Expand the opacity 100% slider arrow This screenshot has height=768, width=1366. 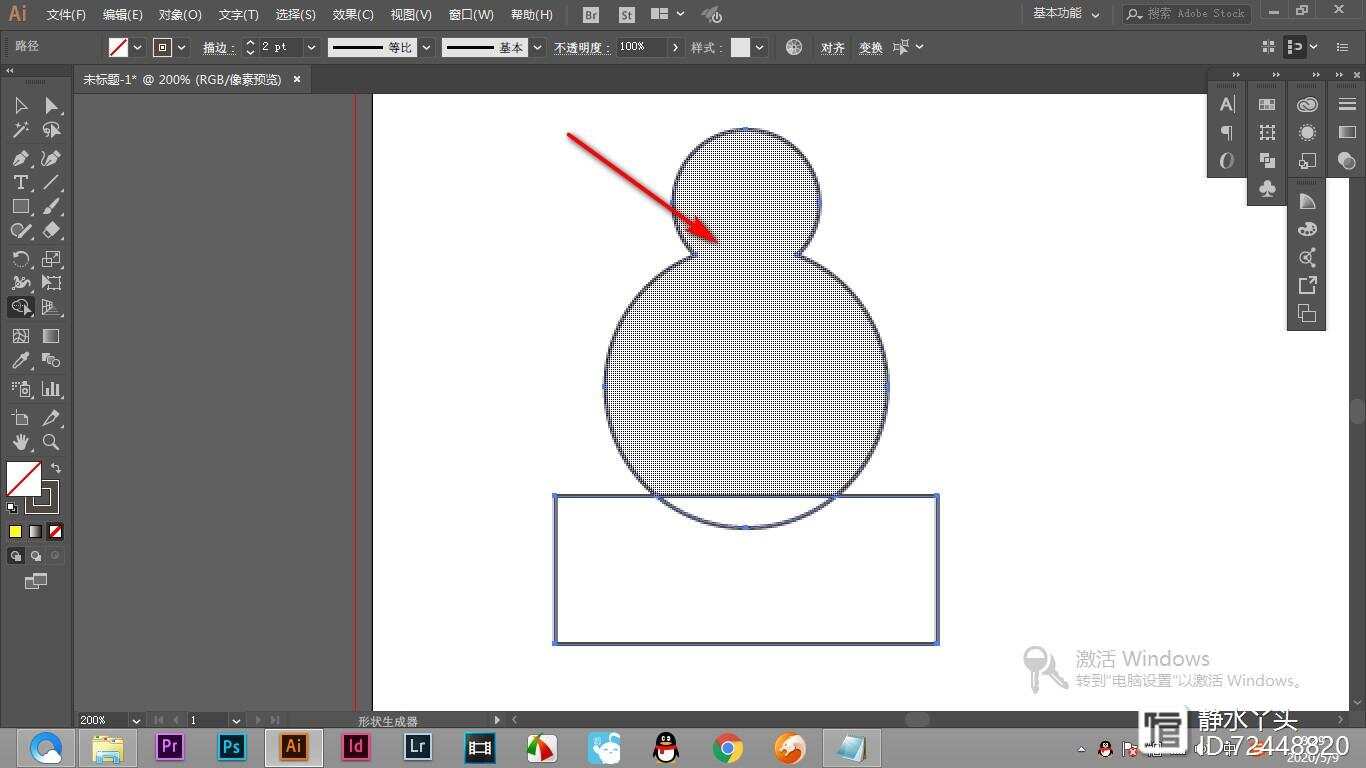(676, 47)
